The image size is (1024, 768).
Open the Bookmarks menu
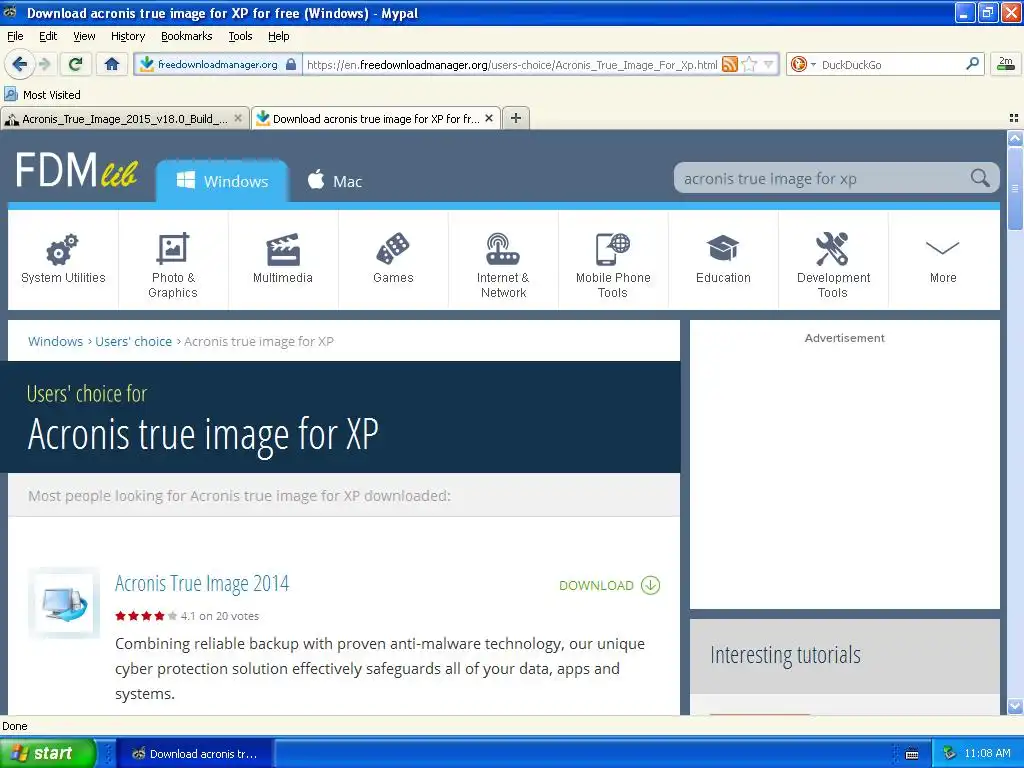(187, 36)
